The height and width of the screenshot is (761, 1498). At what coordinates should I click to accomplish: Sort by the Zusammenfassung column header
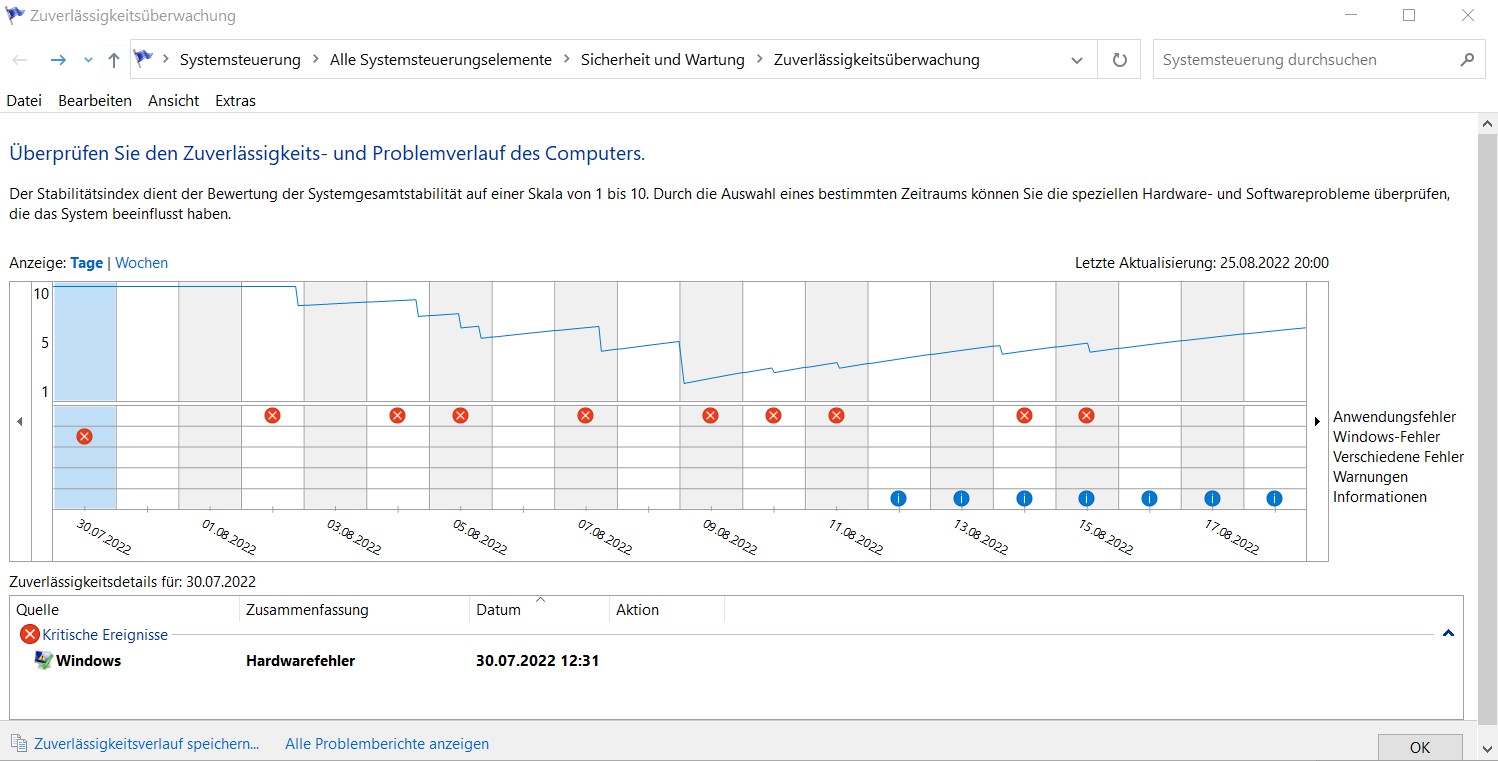point(354,609)
